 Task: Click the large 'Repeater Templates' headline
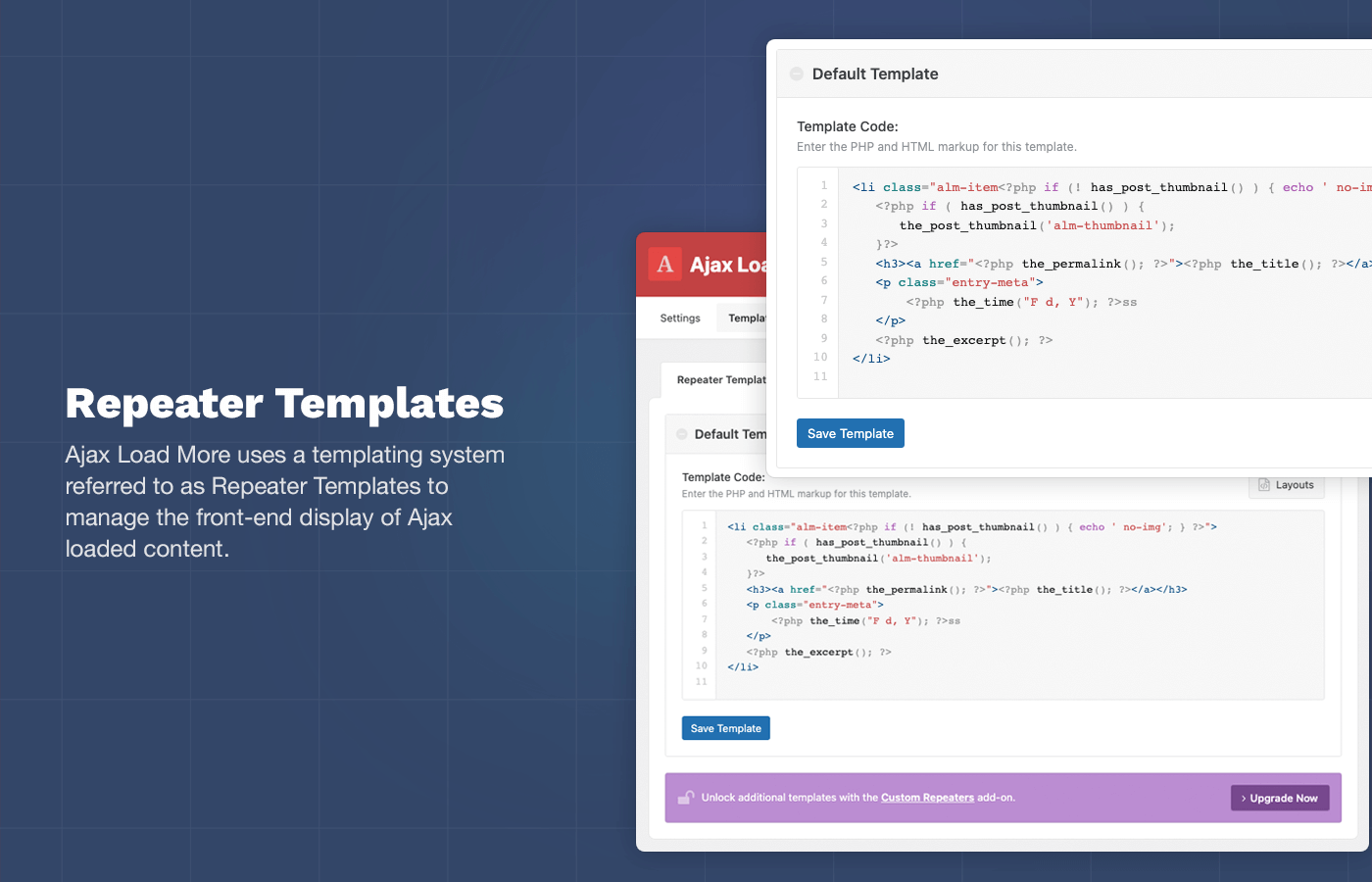pyautogui.click(x=284, y=404)
